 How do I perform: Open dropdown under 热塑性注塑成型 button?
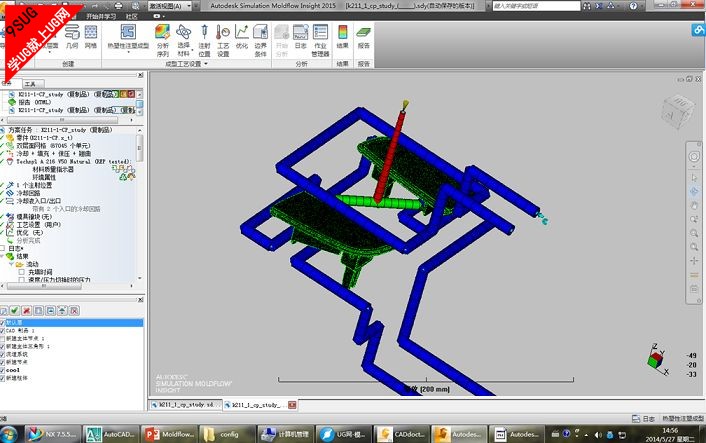128,52
